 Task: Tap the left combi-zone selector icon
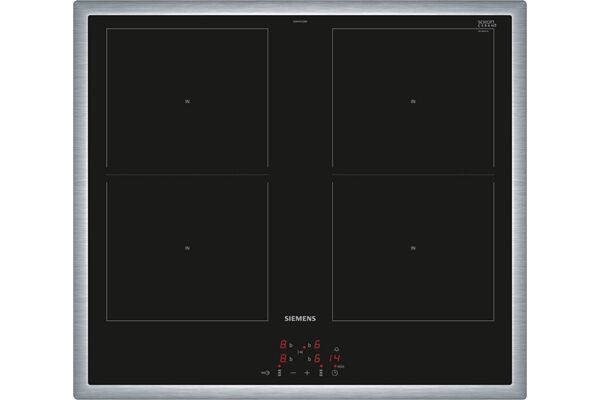pyautogui.click(x=279, y=373)
